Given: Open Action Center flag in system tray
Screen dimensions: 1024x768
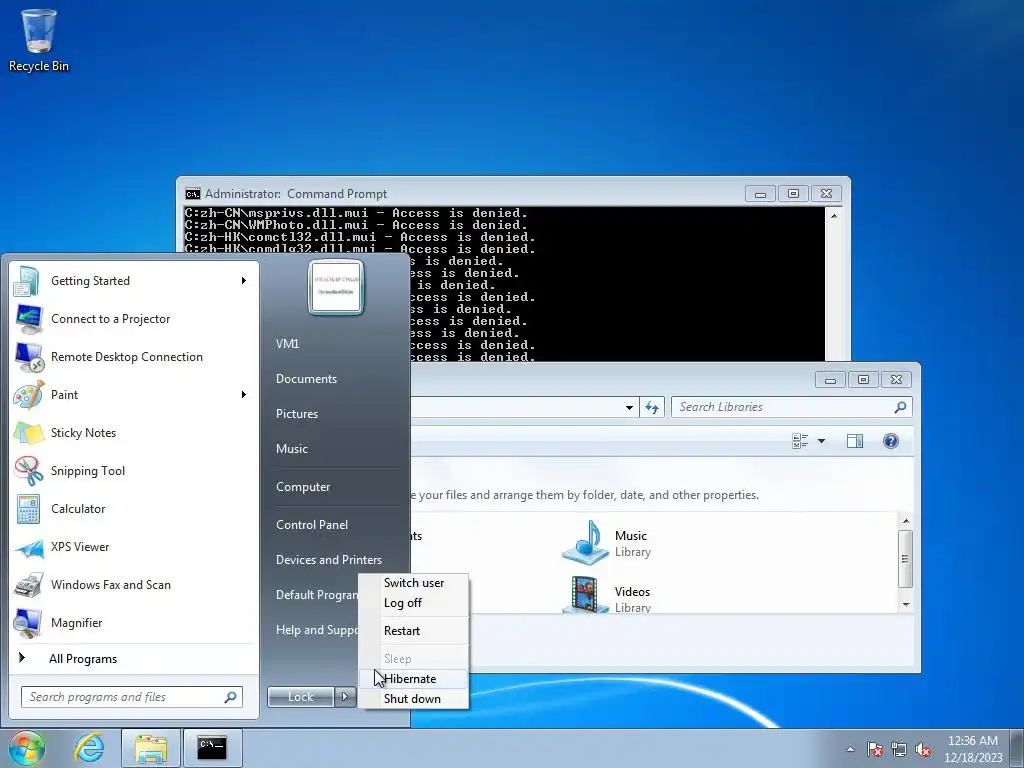Looking at the screenshot, I should click(875, 749).
